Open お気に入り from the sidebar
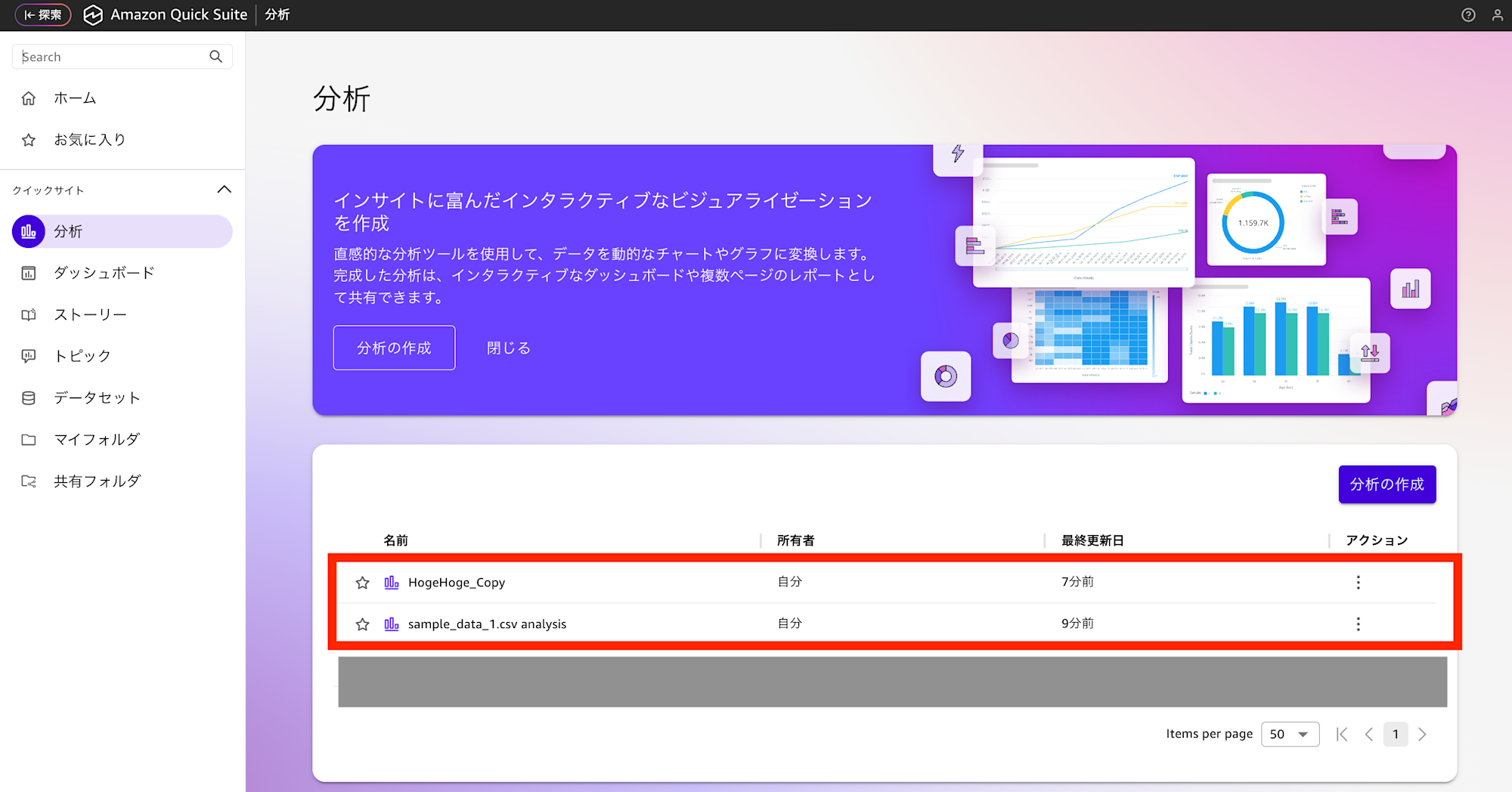This screenshot has width=1512, height=792. 89,139
